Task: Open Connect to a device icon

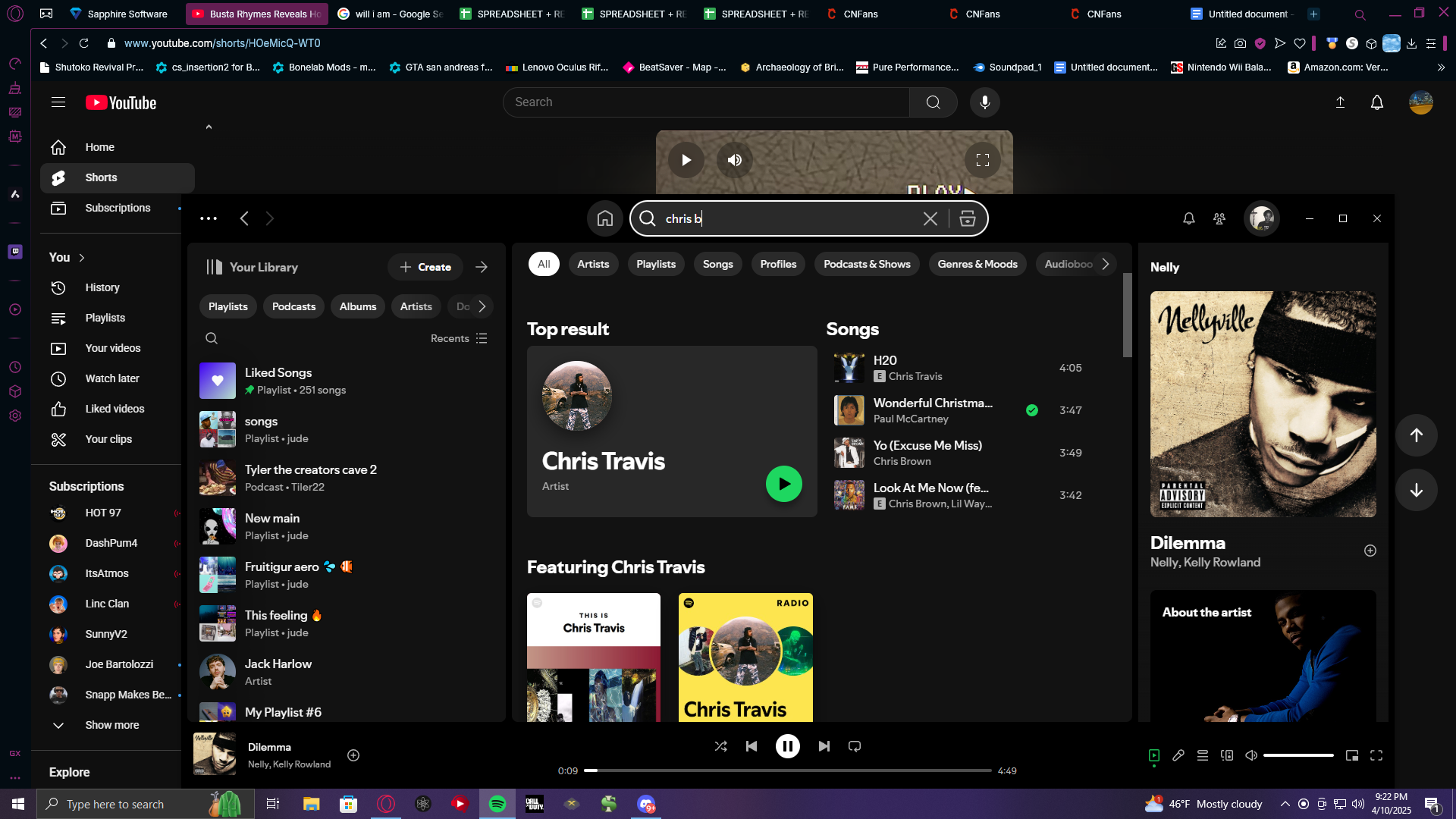Action: [x=1227, y=755]
